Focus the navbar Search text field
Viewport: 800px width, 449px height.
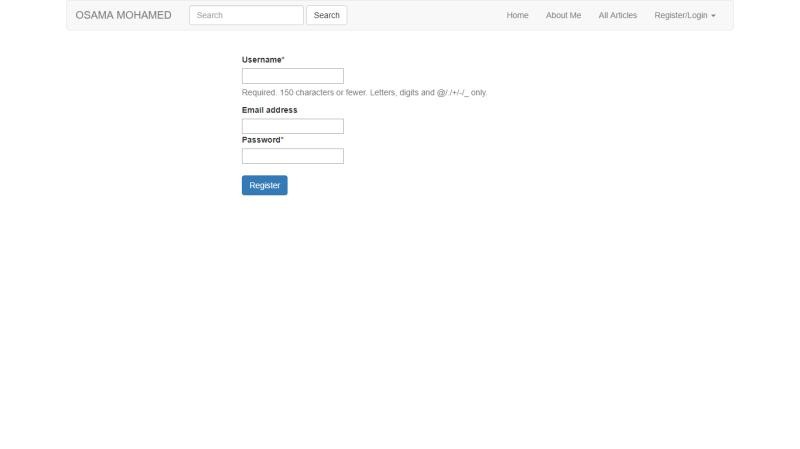tap(246, 15)
